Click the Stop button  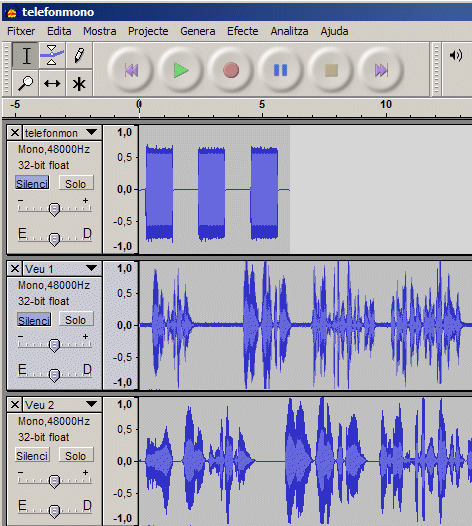(x=331, y=70)
